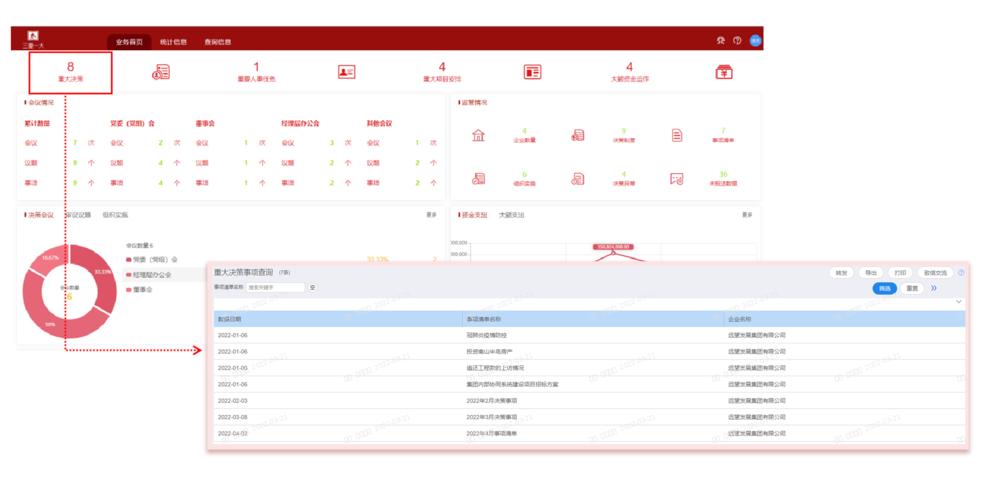The width and height of the screenshot is (1000, 500).
Task: Toggle the 经理层办公会 legend item
Action: pyautogui.click(x=151, y=274)
